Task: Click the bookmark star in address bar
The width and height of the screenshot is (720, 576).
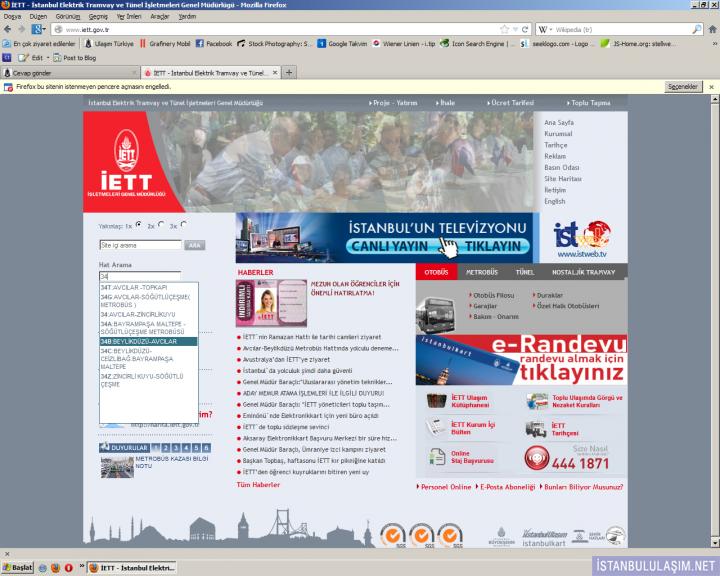Action: 504,29
